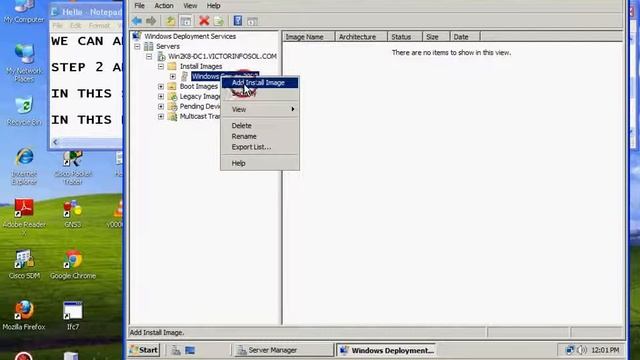This screenshot has width=640, height=360.
Task: Click the Install Images folder icon
Action: [172, 66]
